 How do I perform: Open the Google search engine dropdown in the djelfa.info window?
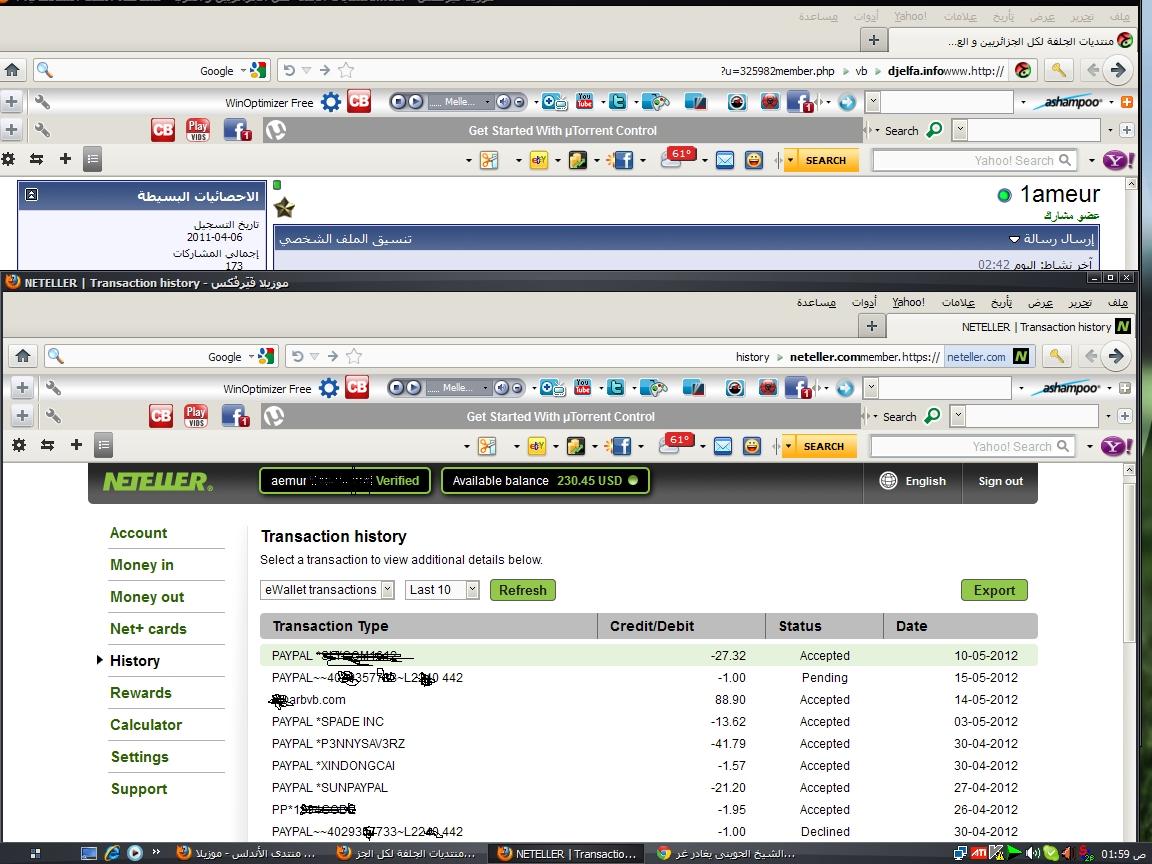coord(243,71)
